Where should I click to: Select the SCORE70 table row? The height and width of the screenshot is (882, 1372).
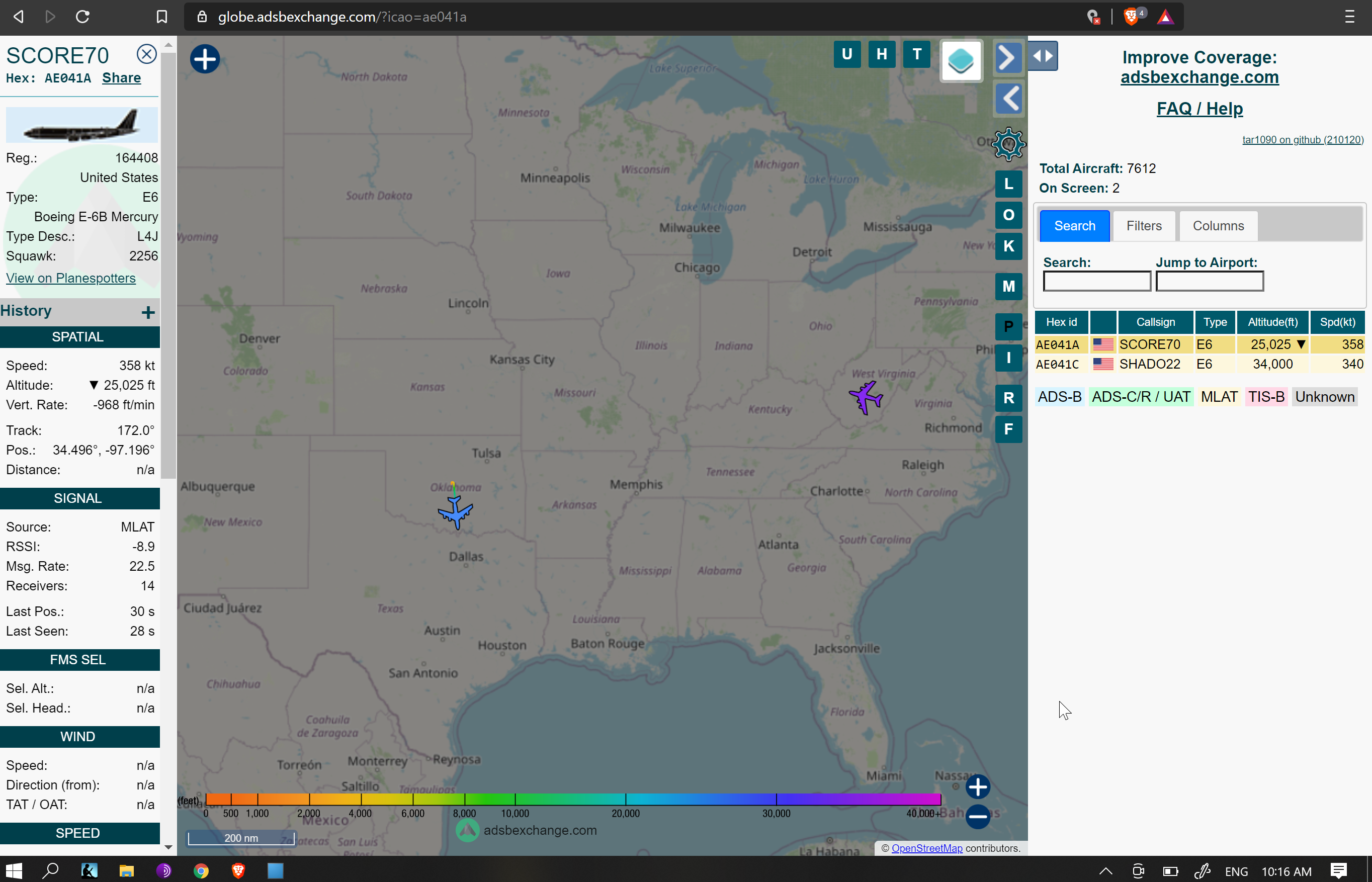(1199, 344)
